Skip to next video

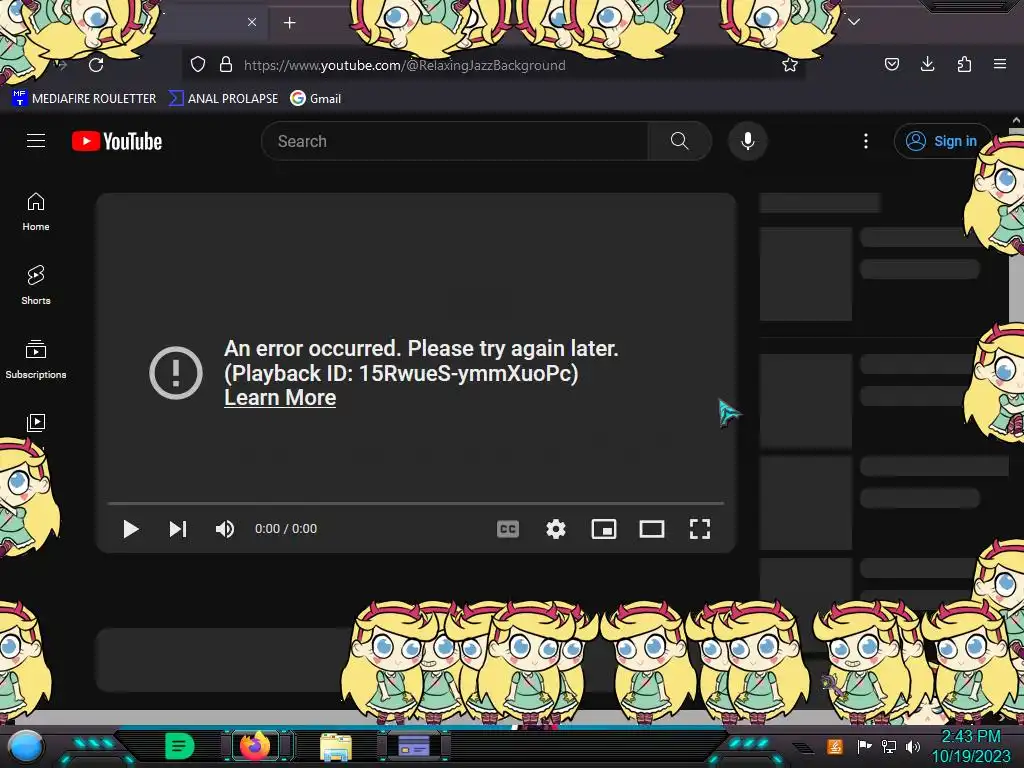click(x=178, y=529)
